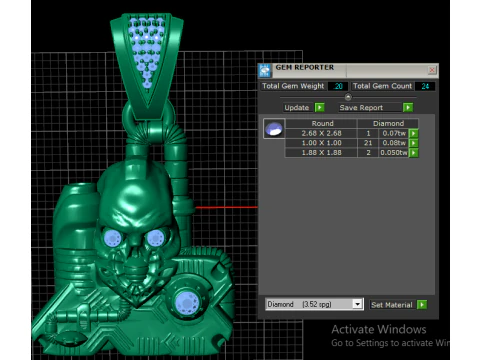Viewport: 480px width, 360px height.
Task: Click the Total Gem Weight label
Action: [x=293, y=86]
